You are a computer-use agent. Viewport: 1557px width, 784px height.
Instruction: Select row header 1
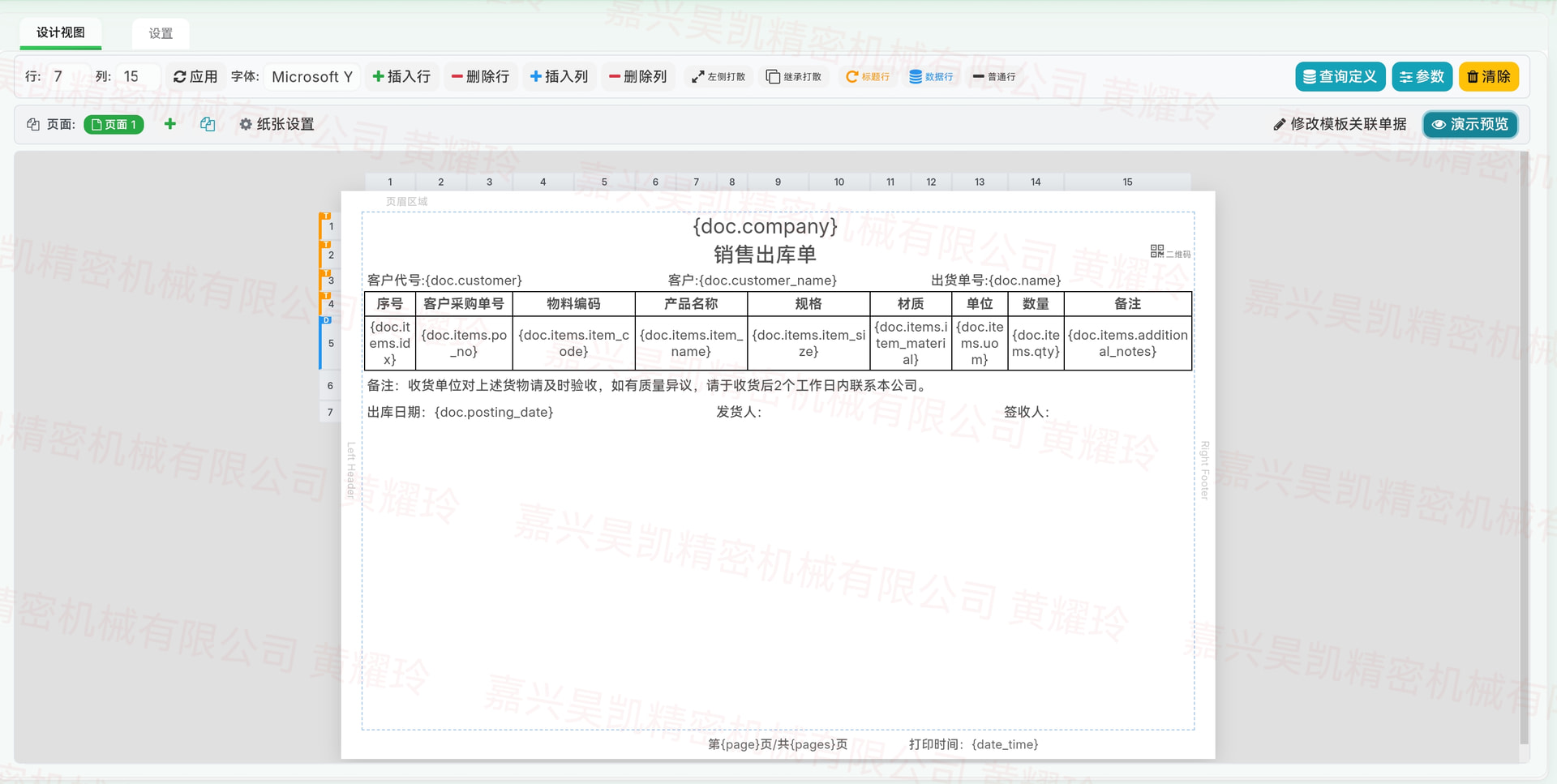tap(330, 226)
